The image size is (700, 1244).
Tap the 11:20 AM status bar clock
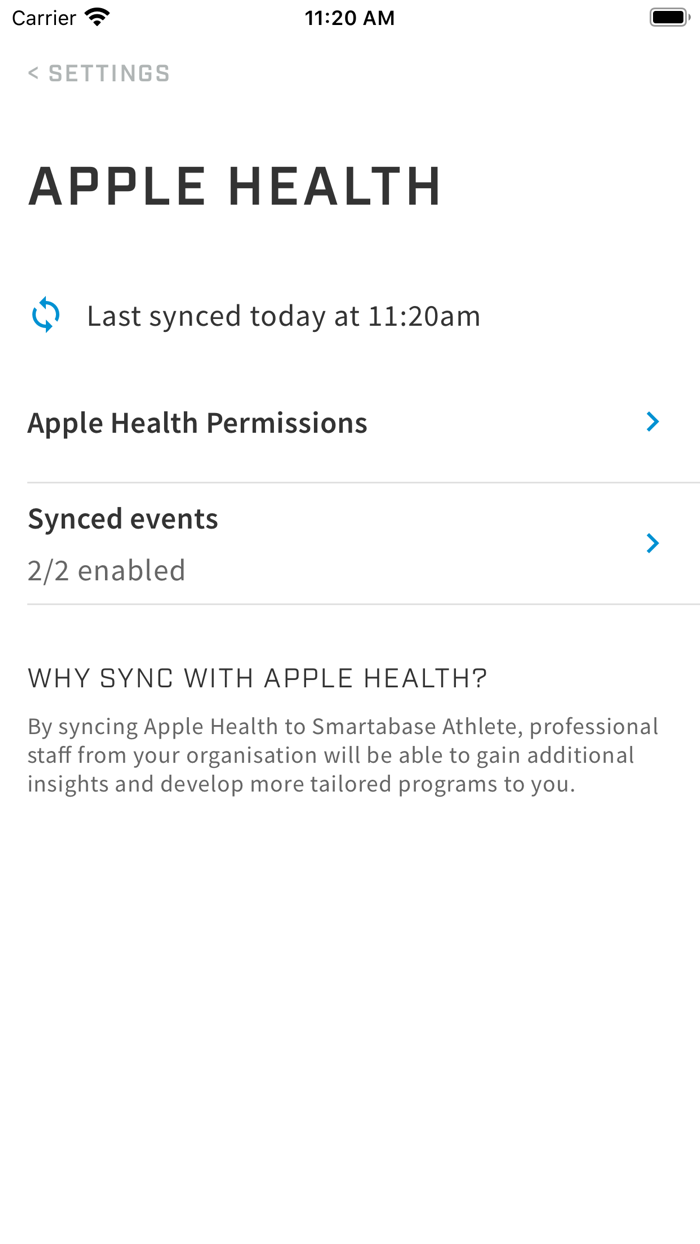(x=349, y=18)
